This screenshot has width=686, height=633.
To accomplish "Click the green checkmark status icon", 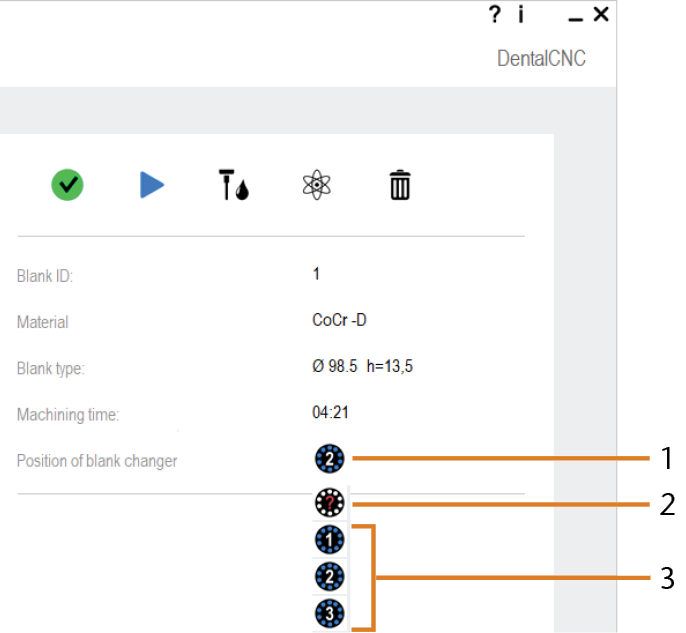I will tap(67, 185).
